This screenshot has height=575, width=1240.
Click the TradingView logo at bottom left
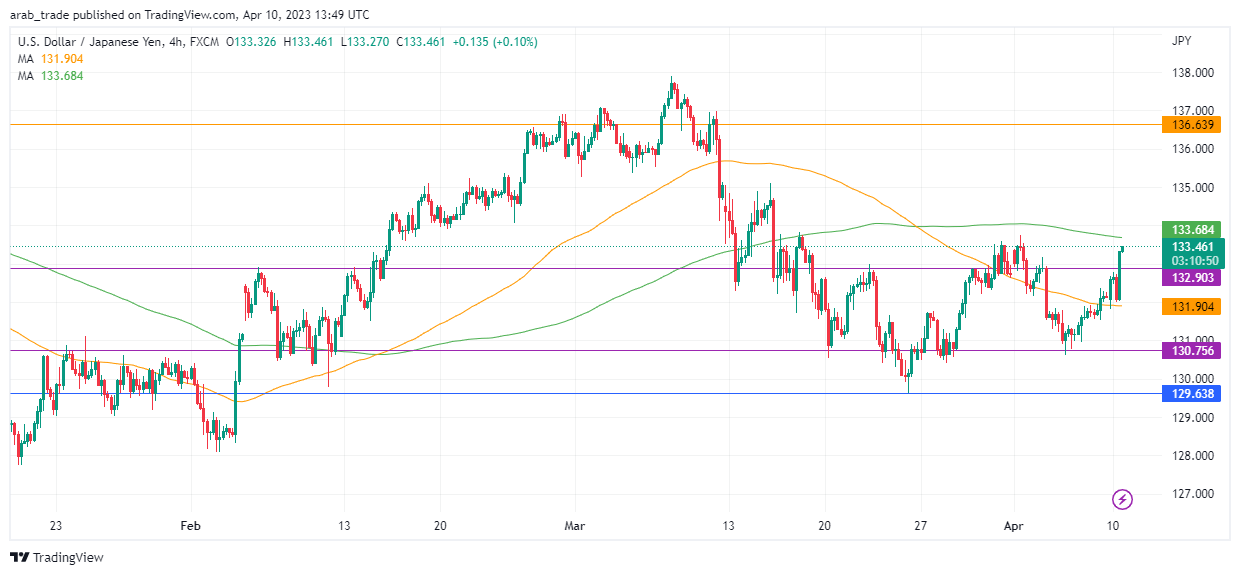pos(57,557)
